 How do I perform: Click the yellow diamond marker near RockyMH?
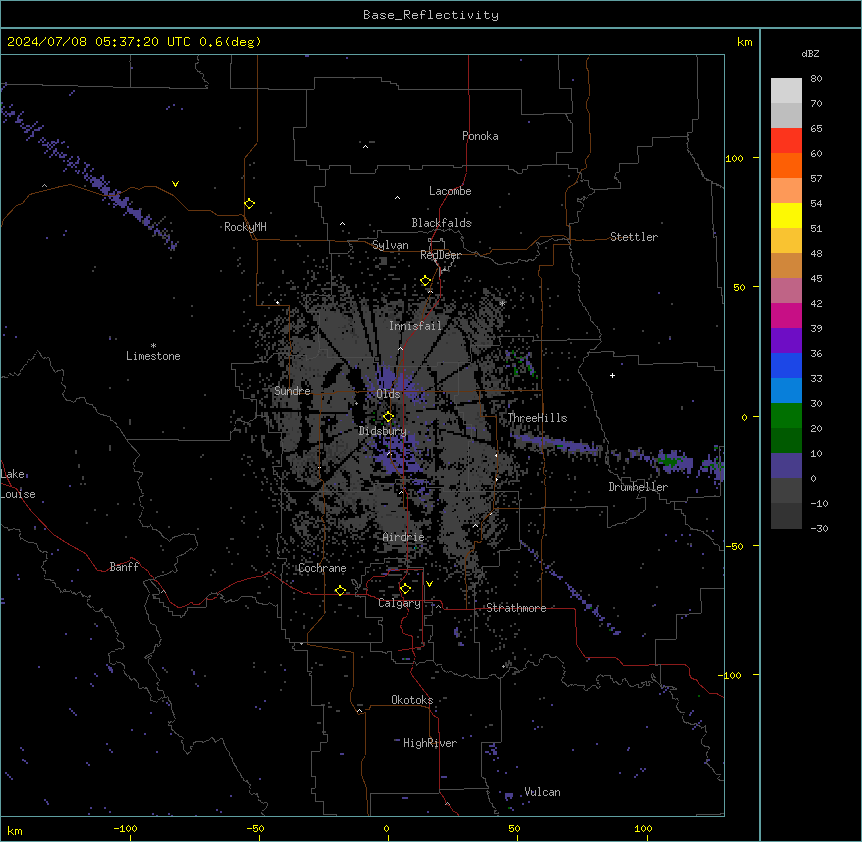pos(250,204)
